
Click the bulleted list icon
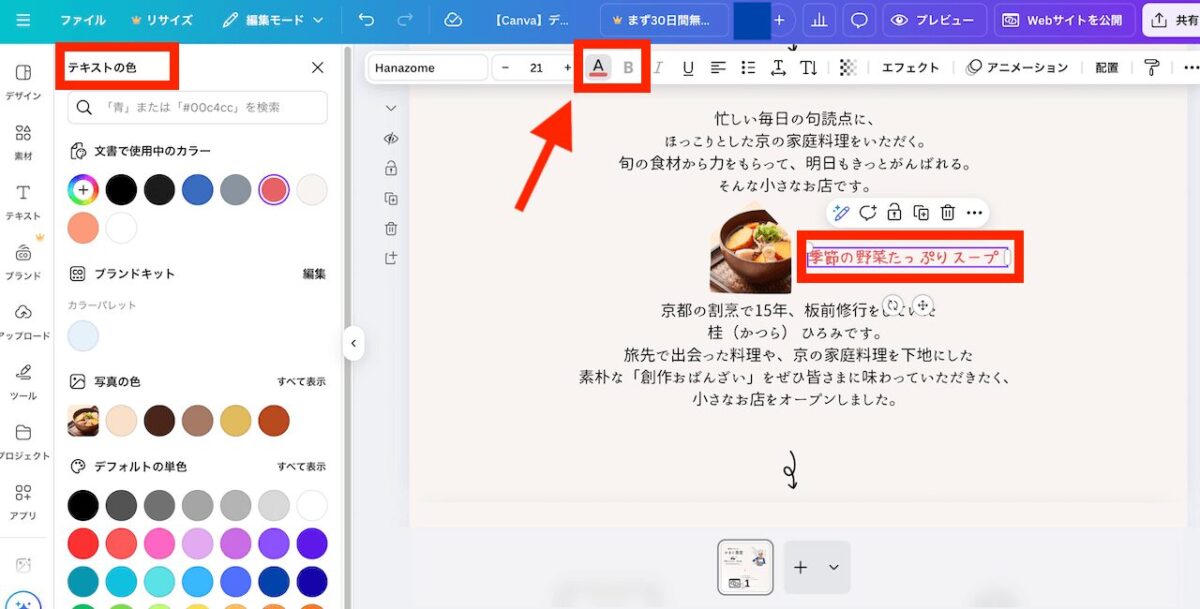pyautogui.click(x=748, y=68)
